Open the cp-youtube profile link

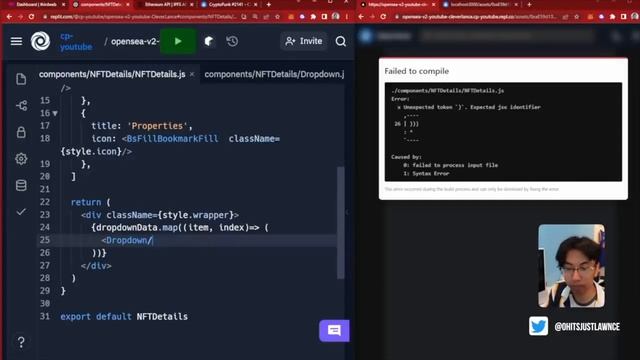pyautogui.click(x=76, y=41)
